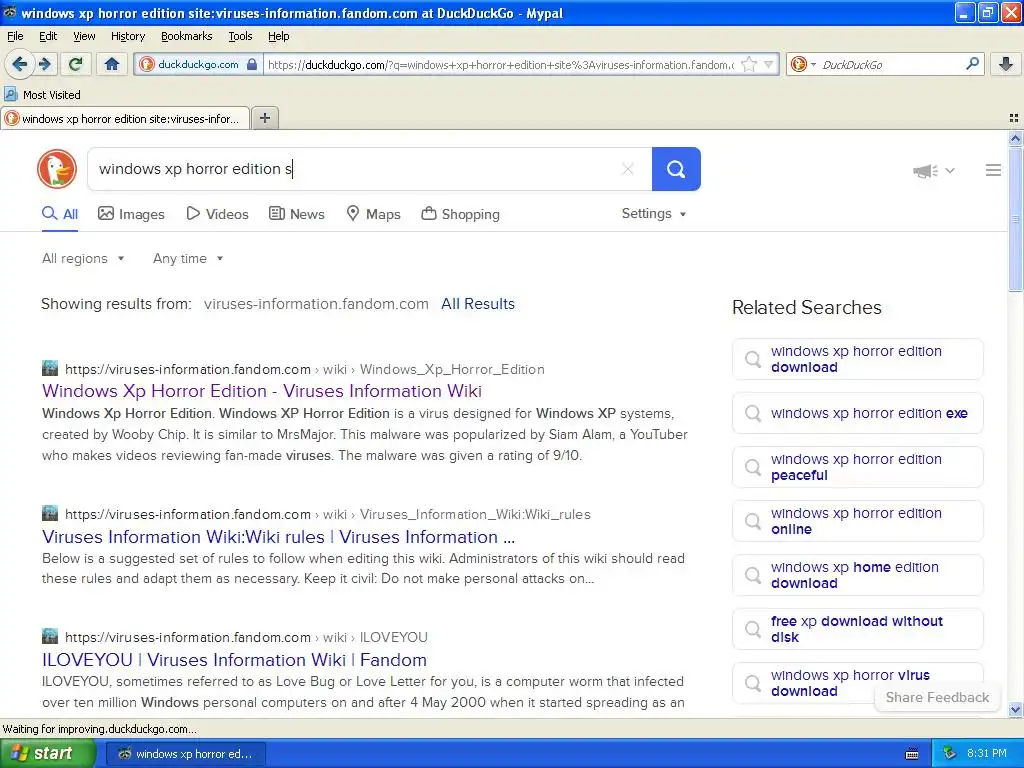This screenshot has height=768, width=1024.
Task: Open the Edit menu
Action: (x=48, y=36)
